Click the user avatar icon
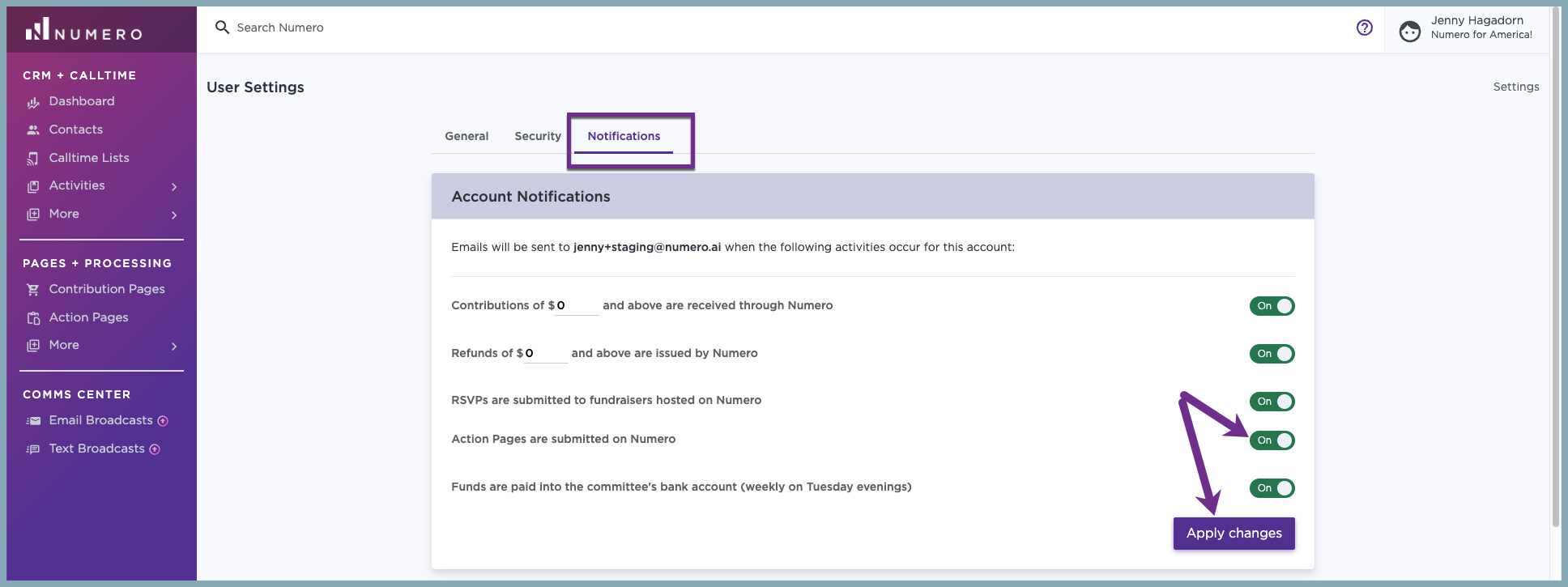Screen dimensions: 1568x587 pyautogui.click(x=1410, y=31)
